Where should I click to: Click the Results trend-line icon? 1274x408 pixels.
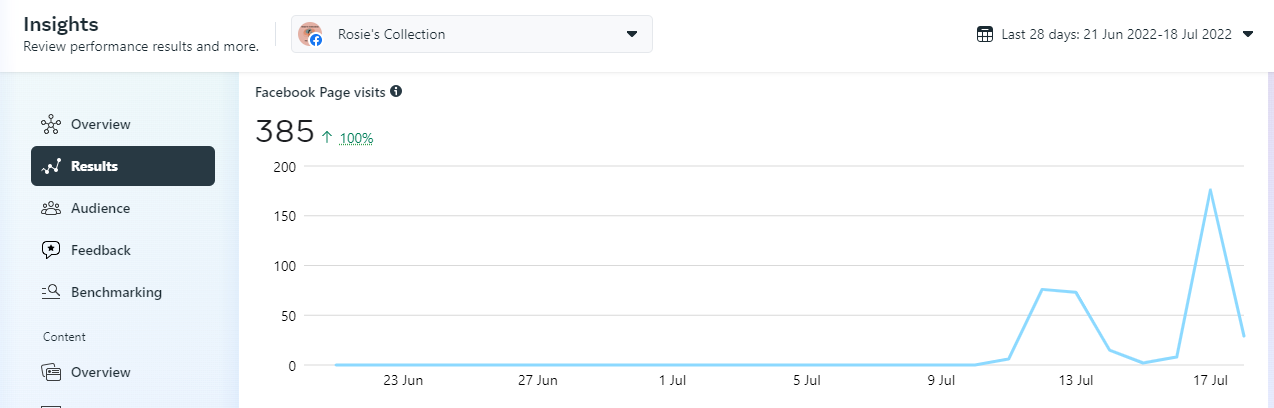pos(51,167)
